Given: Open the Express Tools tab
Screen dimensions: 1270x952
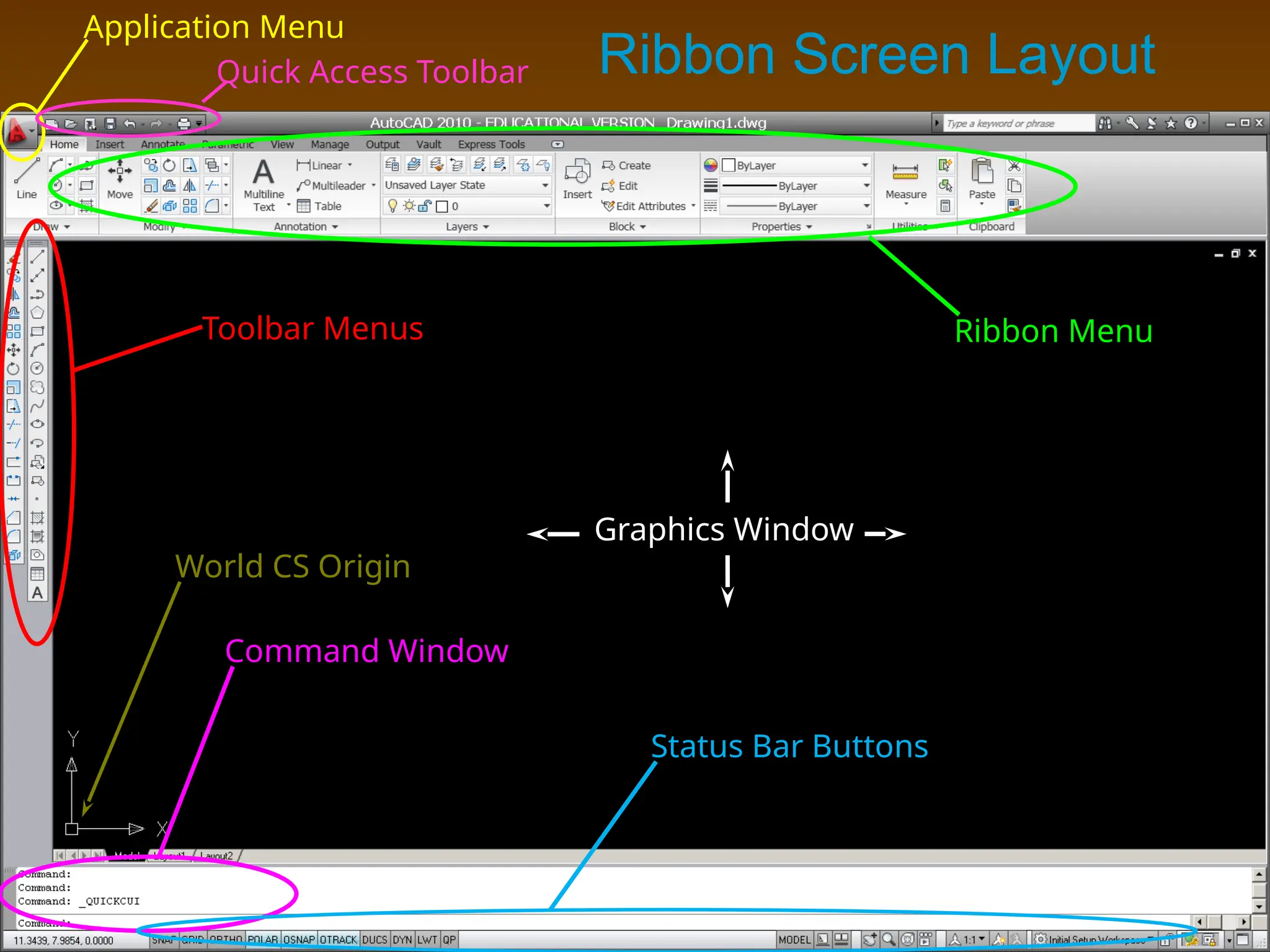Looking at the screenshot, I should point(491,144).
